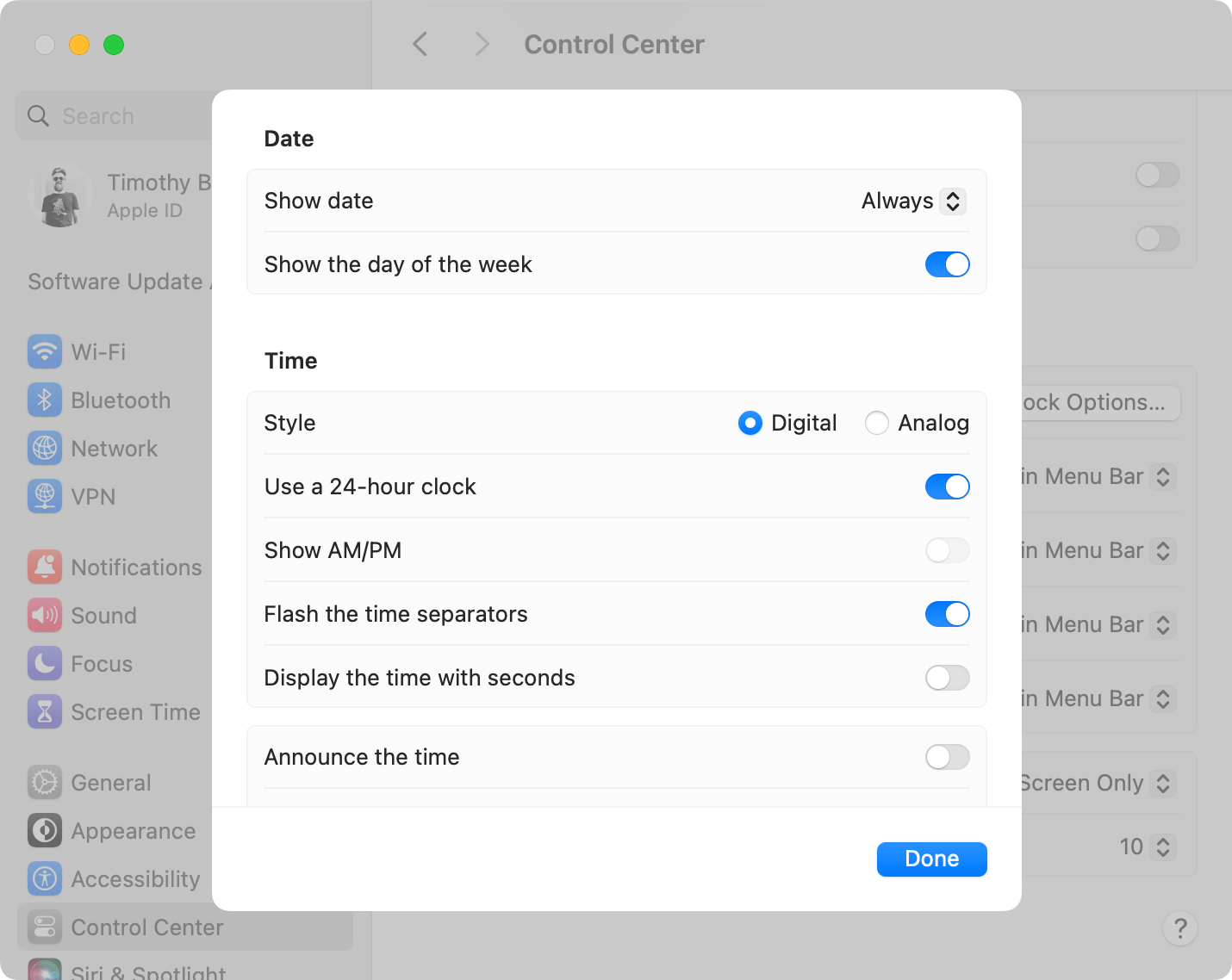The height and width of the screenshot is (980, 1232).
Task: Select Control Center in the sidebar
Action: coord(146,927)
